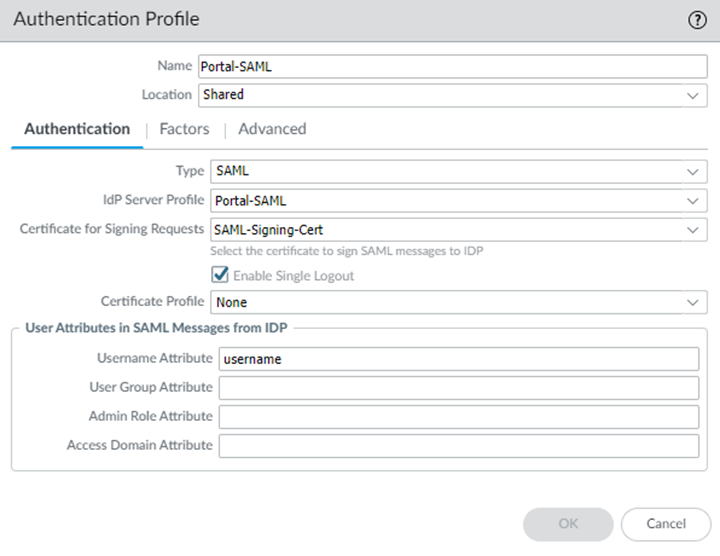This screenshot has width=720, height=556.
Task: Switch to the Factors tab
Action: [x=184, y=129]
